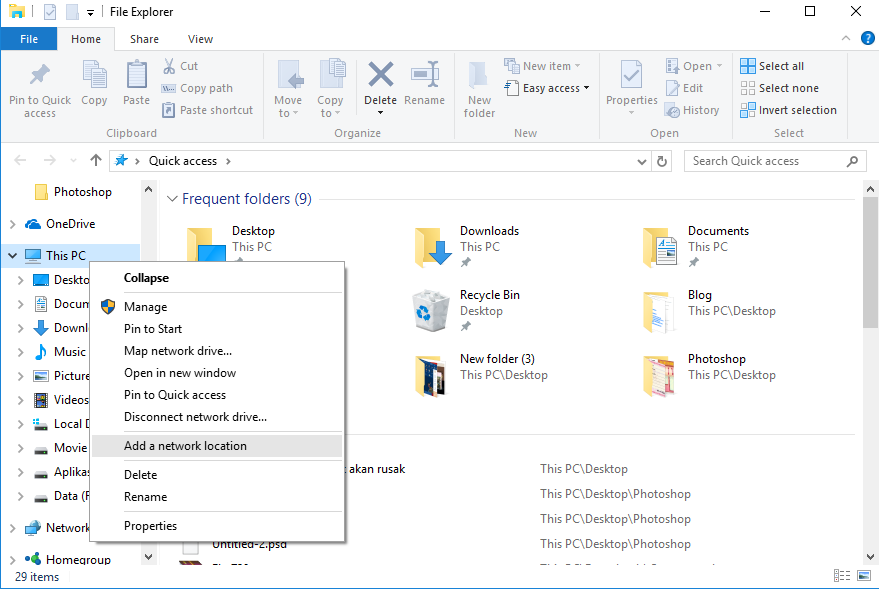Open the New folder (3) item

point(481,374)
